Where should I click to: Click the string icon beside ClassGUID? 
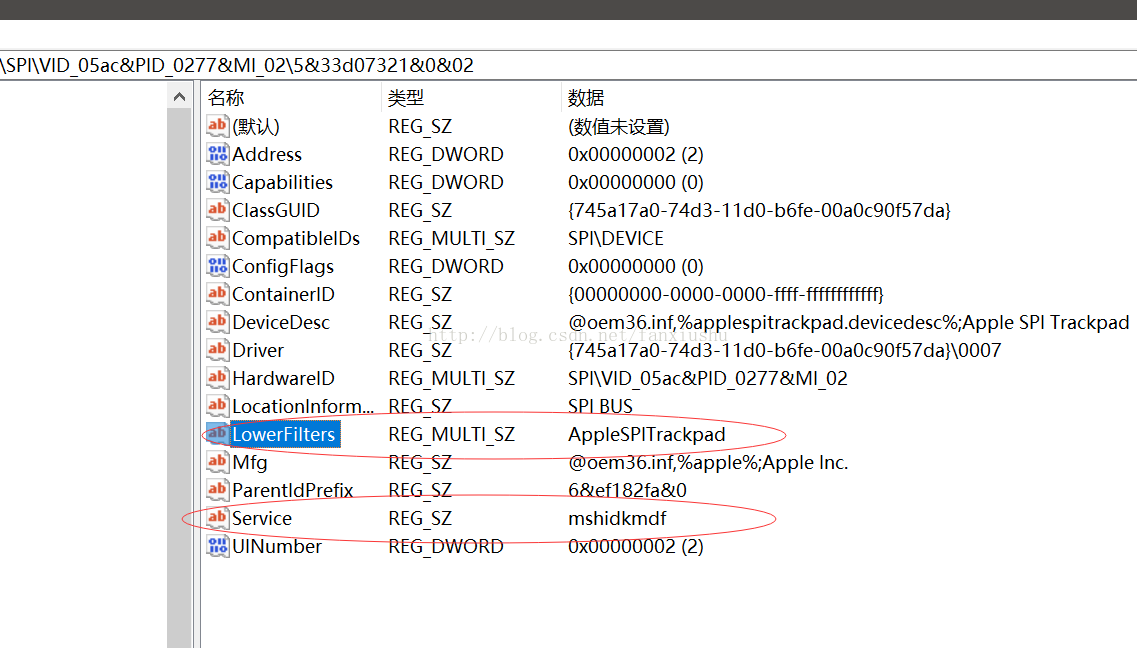218,210
